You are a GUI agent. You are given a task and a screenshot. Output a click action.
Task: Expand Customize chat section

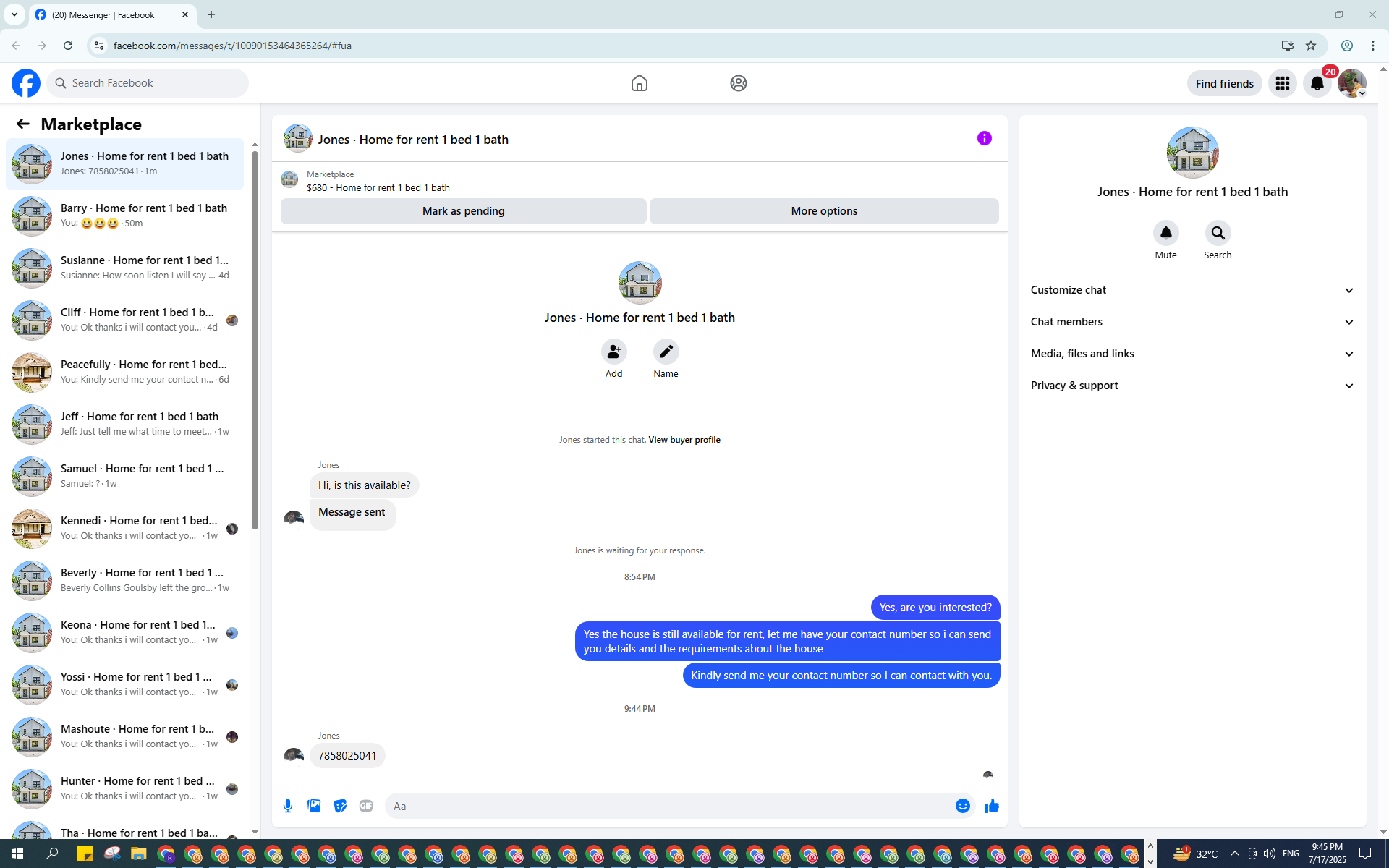click(x=1193, y=290)
